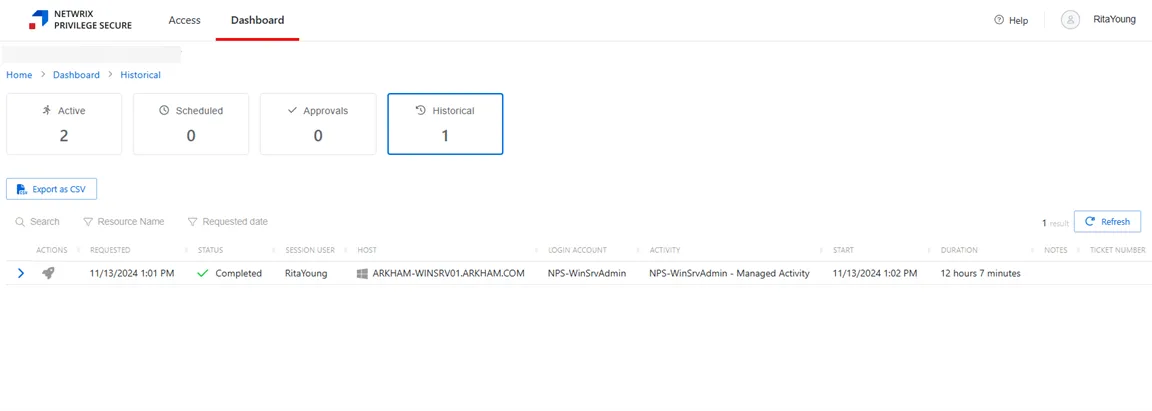Click login account NPS-WinSrvAdmin cell

point(587,274)
